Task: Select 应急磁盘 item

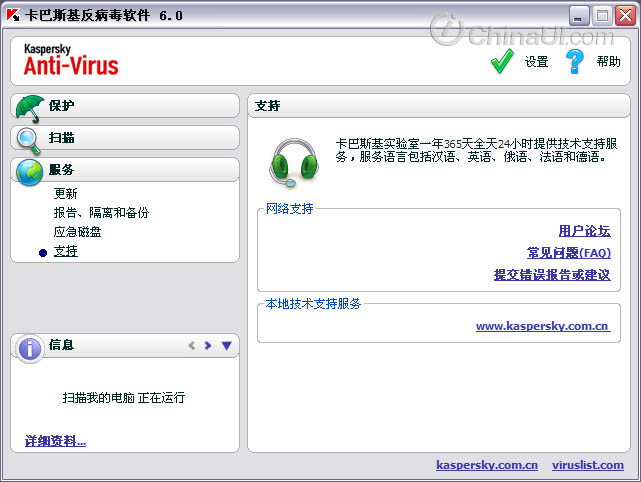Action: (77, 232)
